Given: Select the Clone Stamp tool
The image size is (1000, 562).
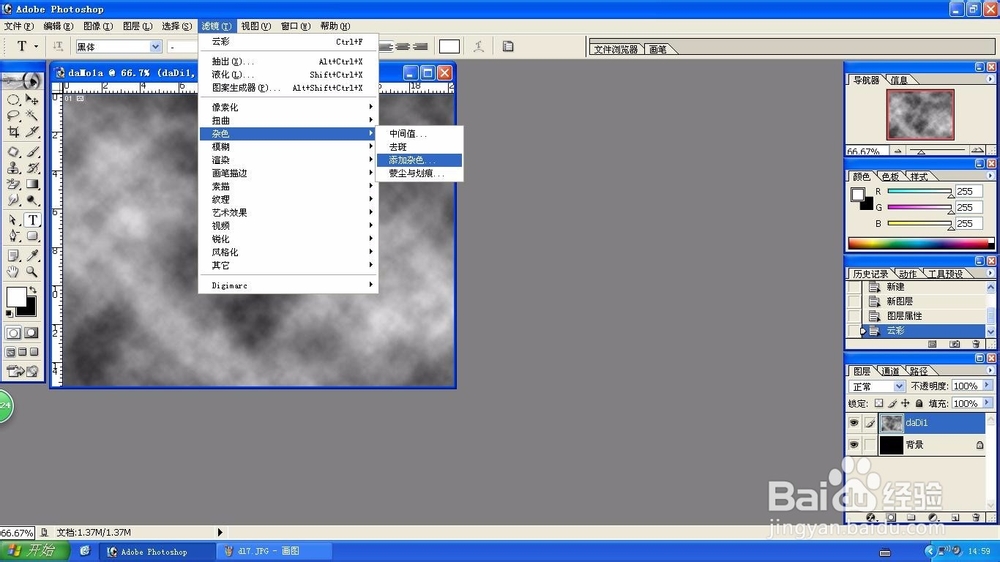Looking at the screenshot, I should 13,168.
